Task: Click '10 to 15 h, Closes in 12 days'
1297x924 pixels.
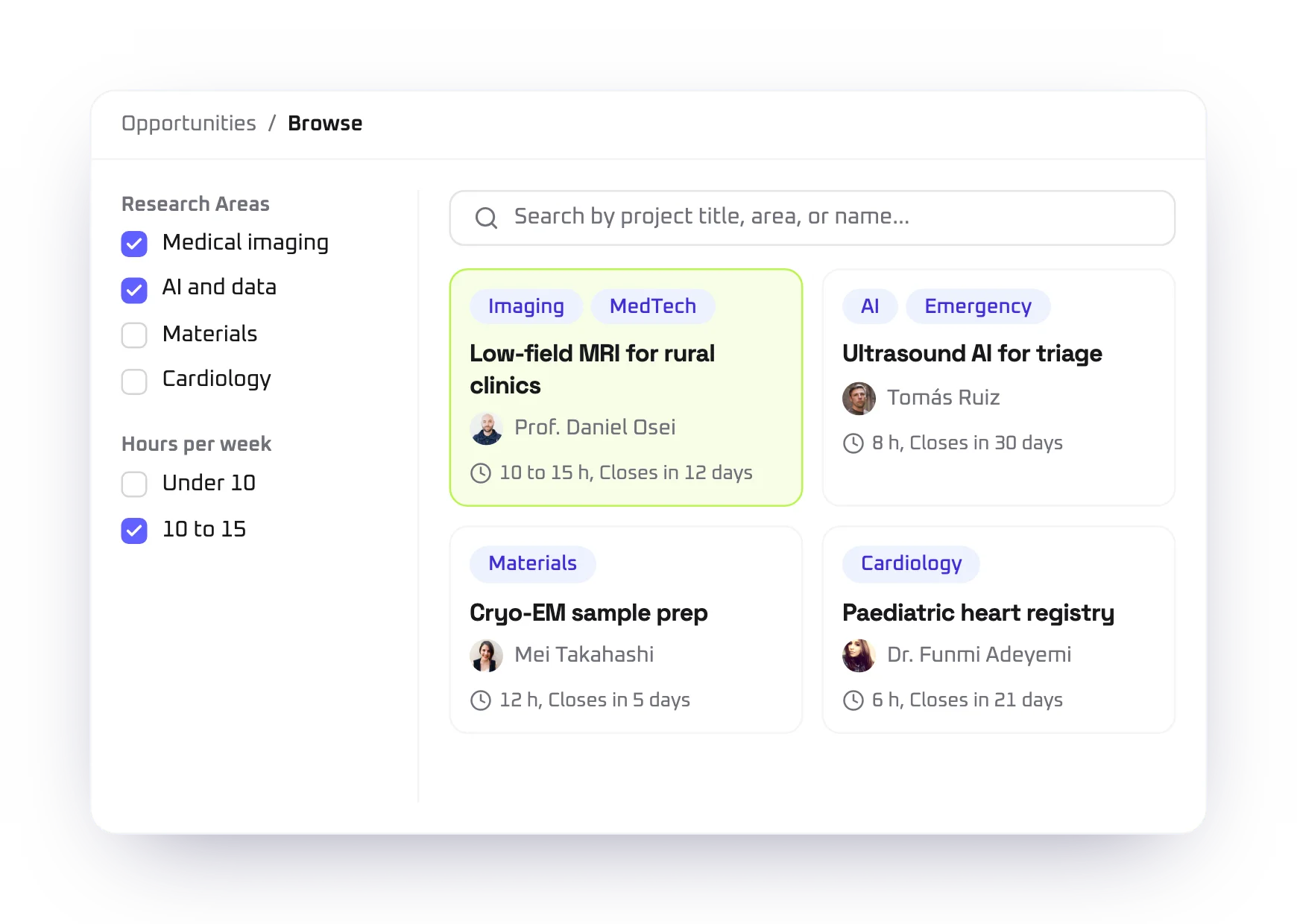Action: coord(626,473)
